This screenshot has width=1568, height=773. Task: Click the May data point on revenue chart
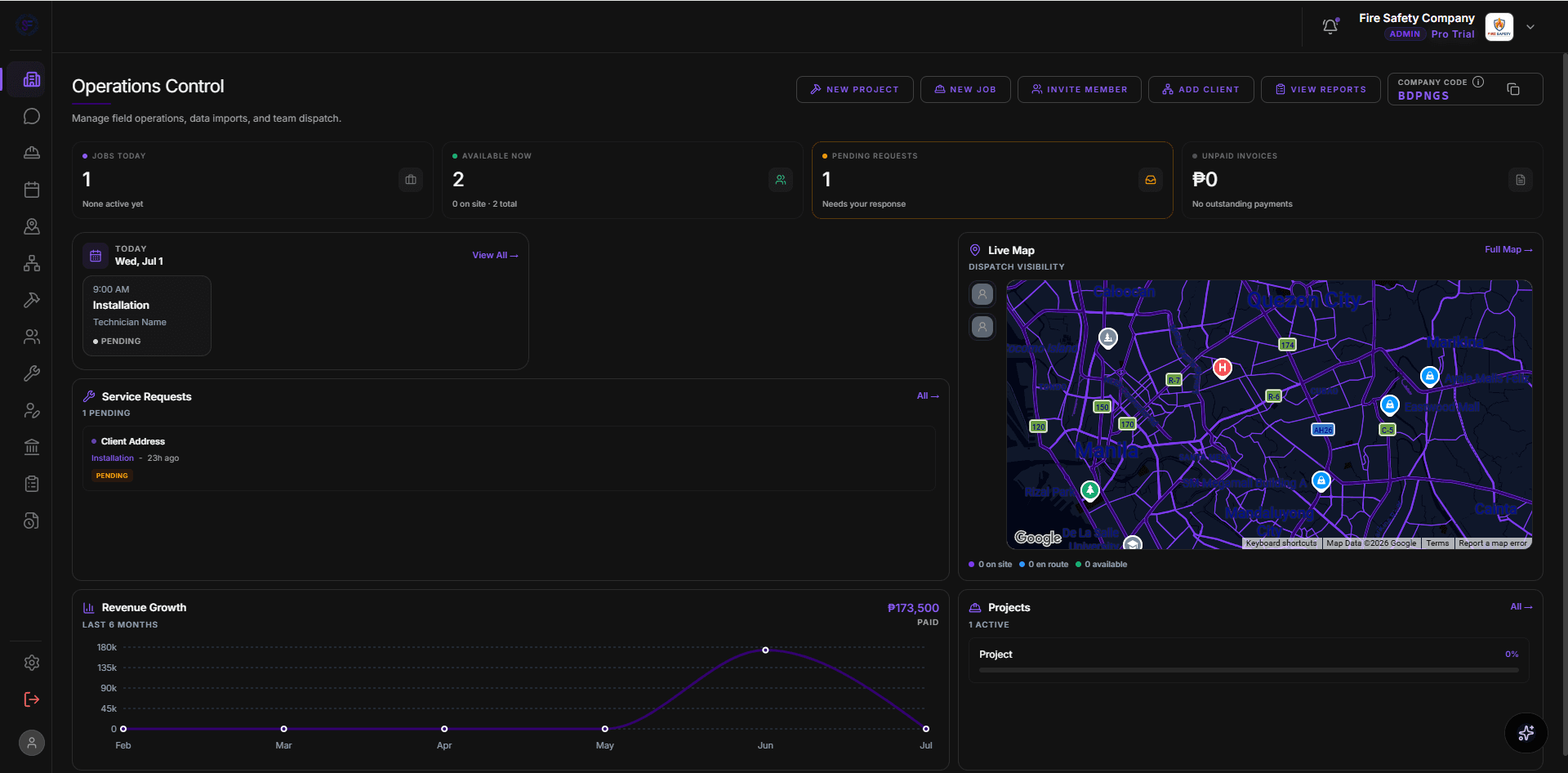(x=605, y=729)
